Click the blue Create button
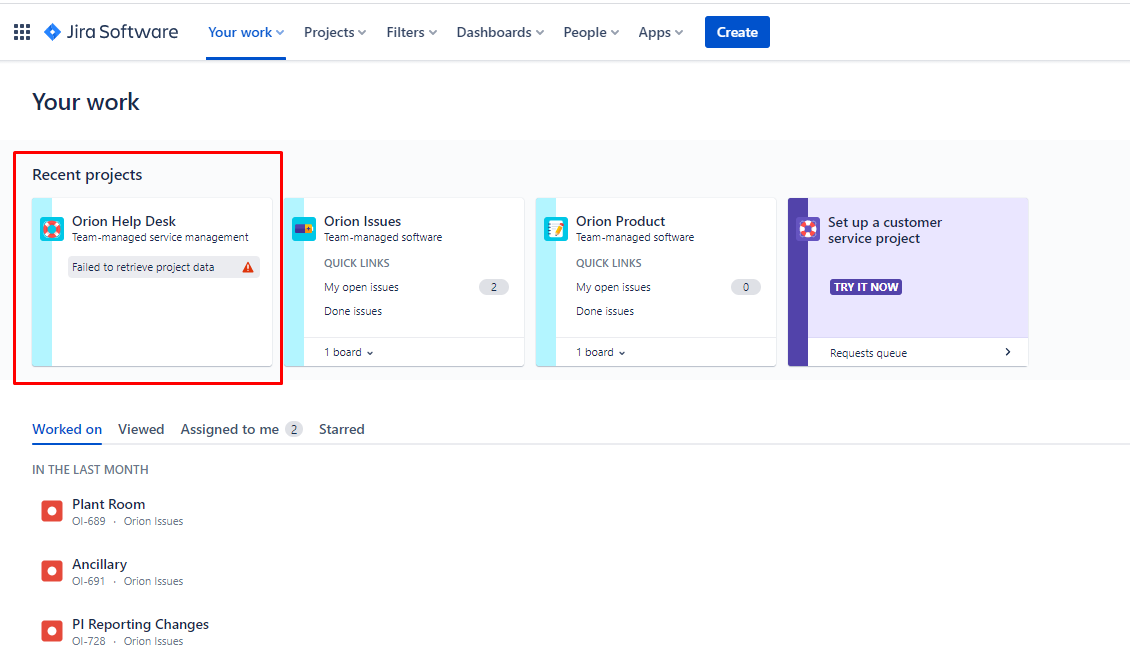The width and height of the screenshot is (1130, 659). (737, 32)
